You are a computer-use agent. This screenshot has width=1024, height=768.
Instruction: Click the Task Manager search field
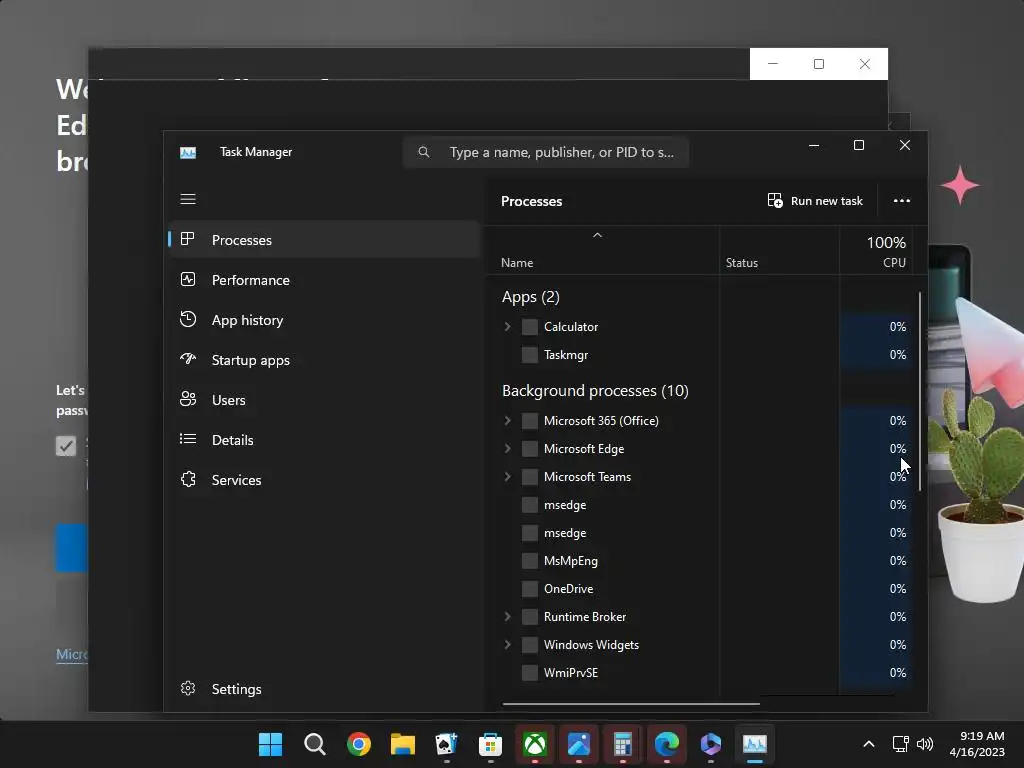(x=546, y=152)
